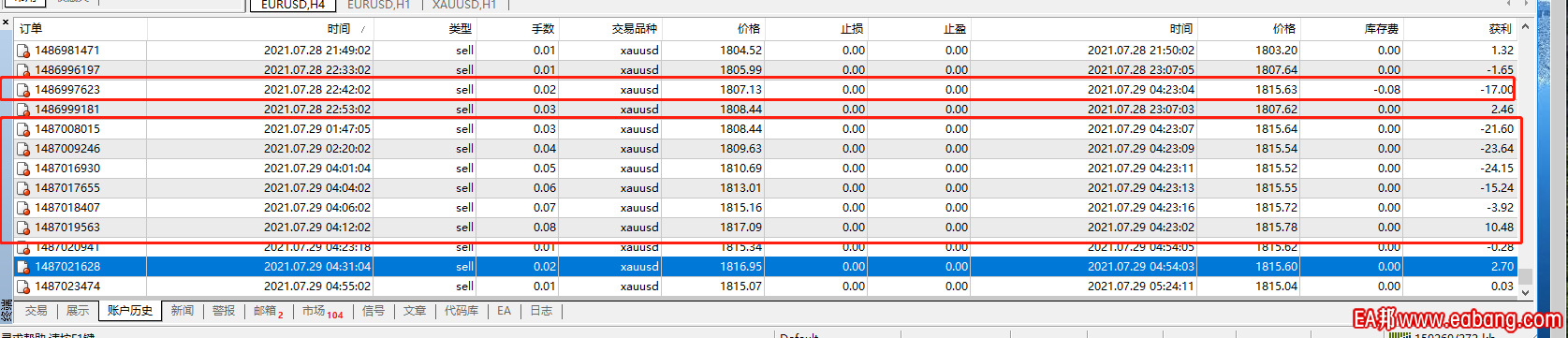The image size is (1568, 338).
Task: Open the 文章 tab
Action: point(415,311)
